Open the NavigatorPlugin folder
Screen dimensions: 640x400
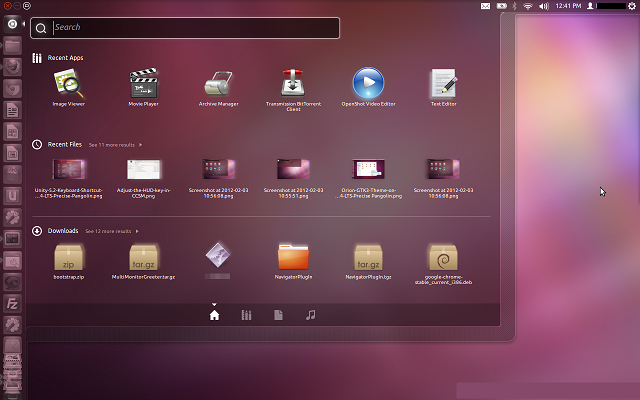pos(293,257)
